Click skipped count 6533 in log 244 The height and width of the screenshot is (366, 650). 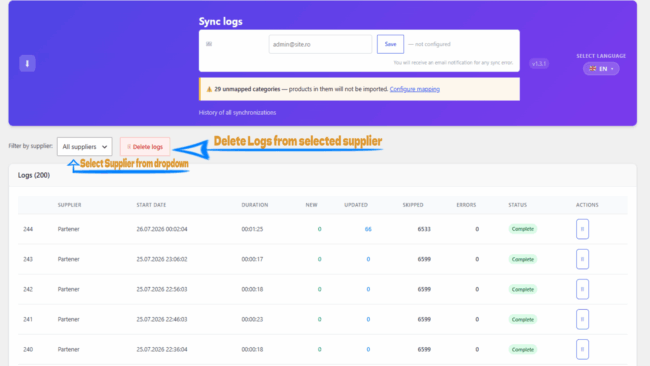[x=424, y=229]
